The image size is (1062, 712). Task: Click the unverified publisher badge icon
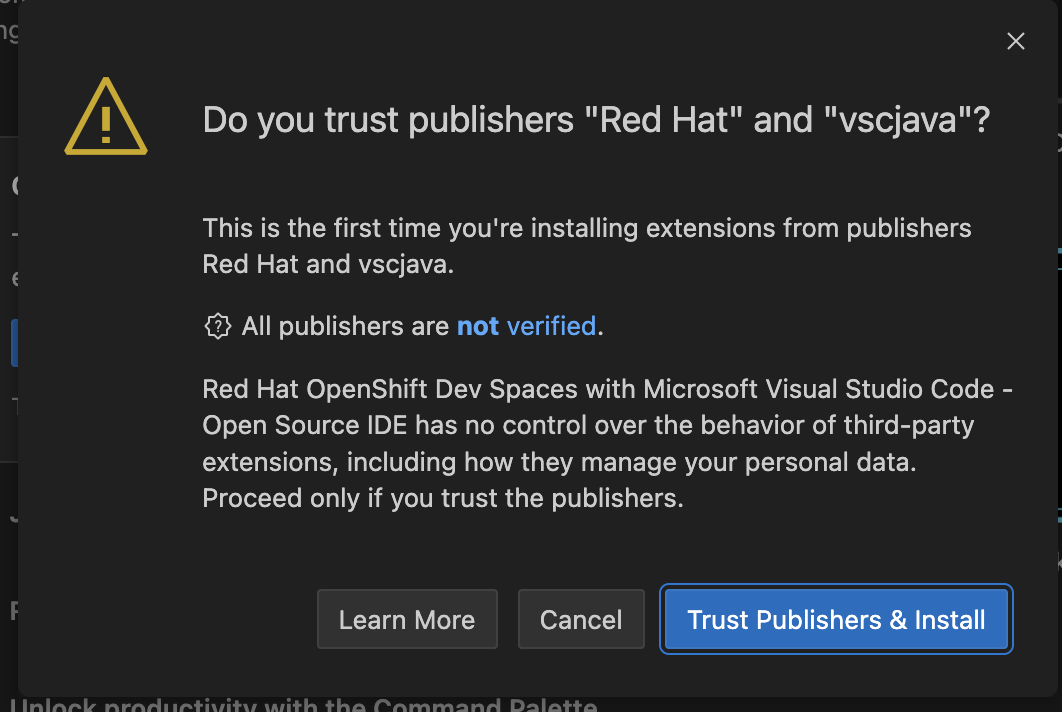pos(217,326)
